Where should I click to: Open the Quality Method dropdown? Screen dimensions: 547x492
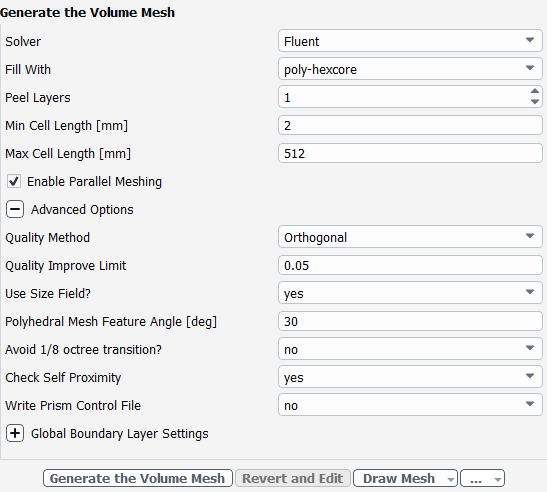pyautogui.click(x=410, y=237)
